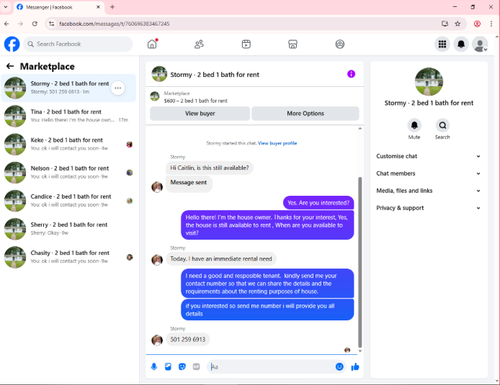
Task: Click the site information icon in address bar
Action: (51, 24)
